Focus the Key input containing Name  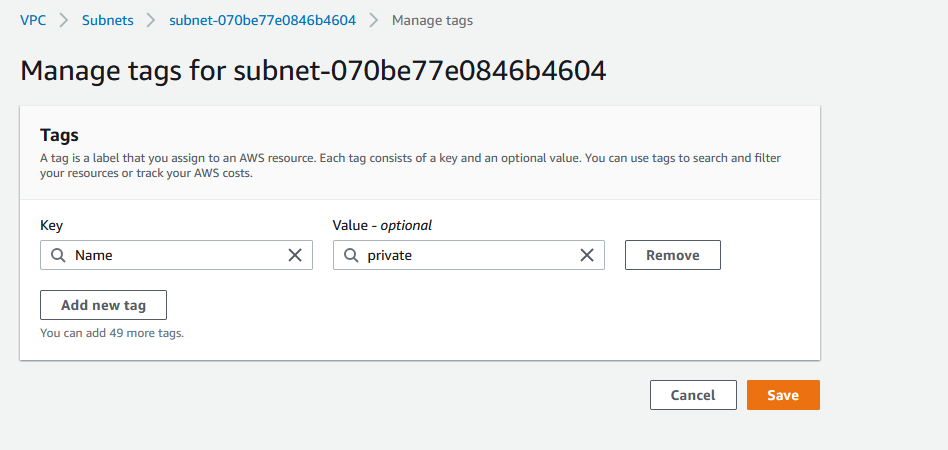(177, 255)
